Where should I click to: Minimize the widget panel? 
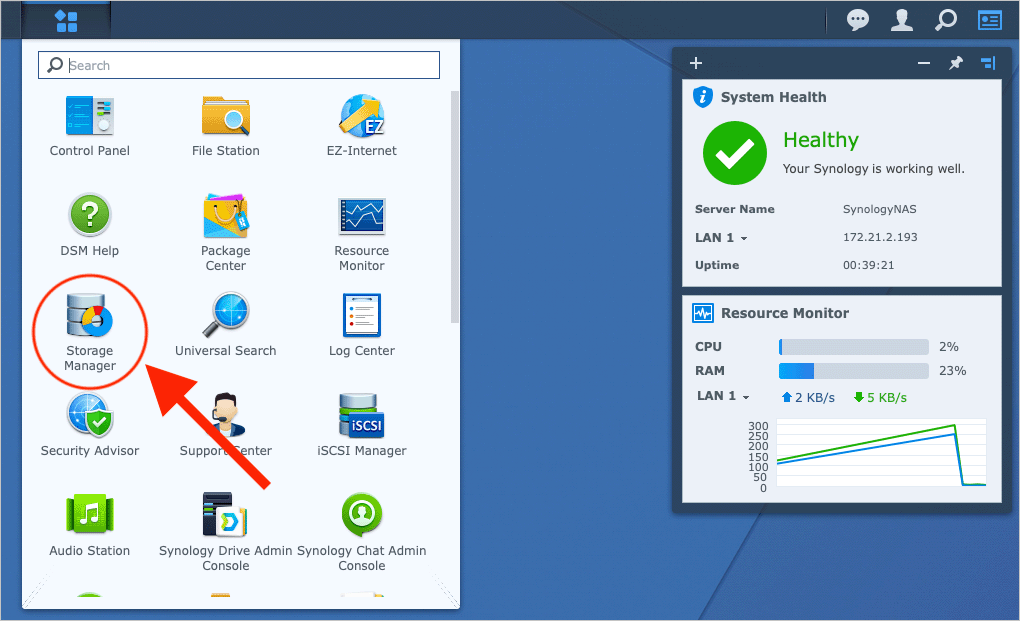click(924, 63)
